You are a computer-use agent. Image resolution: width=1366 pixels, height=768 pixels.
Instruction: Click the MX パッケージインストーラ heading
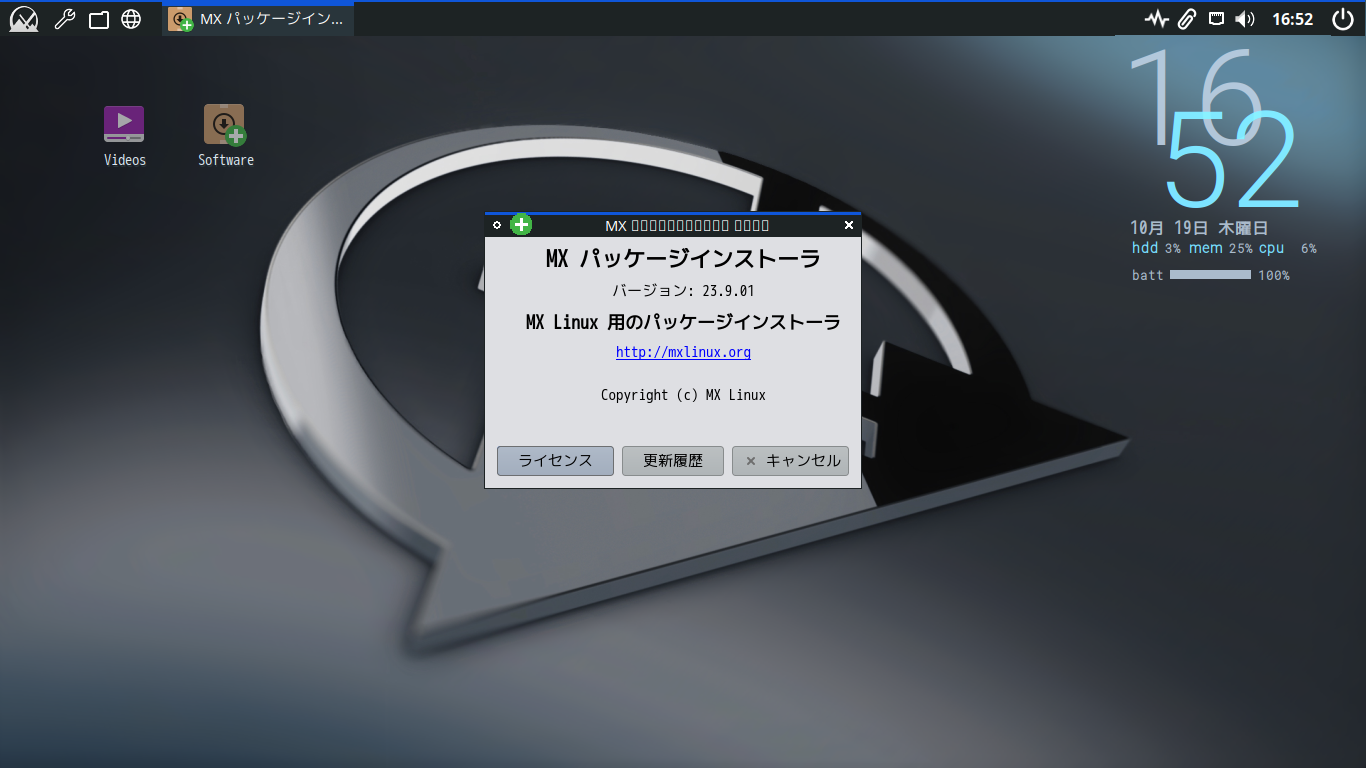pyautogui.click(x=683, y=259)
